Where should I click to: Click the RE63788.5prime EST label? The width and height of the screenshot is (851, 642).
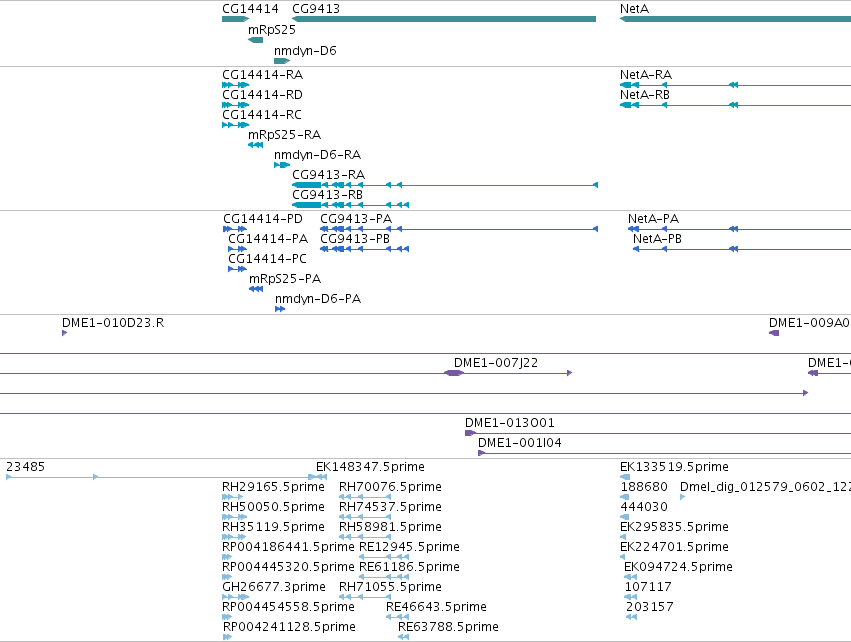click(448, 628)
